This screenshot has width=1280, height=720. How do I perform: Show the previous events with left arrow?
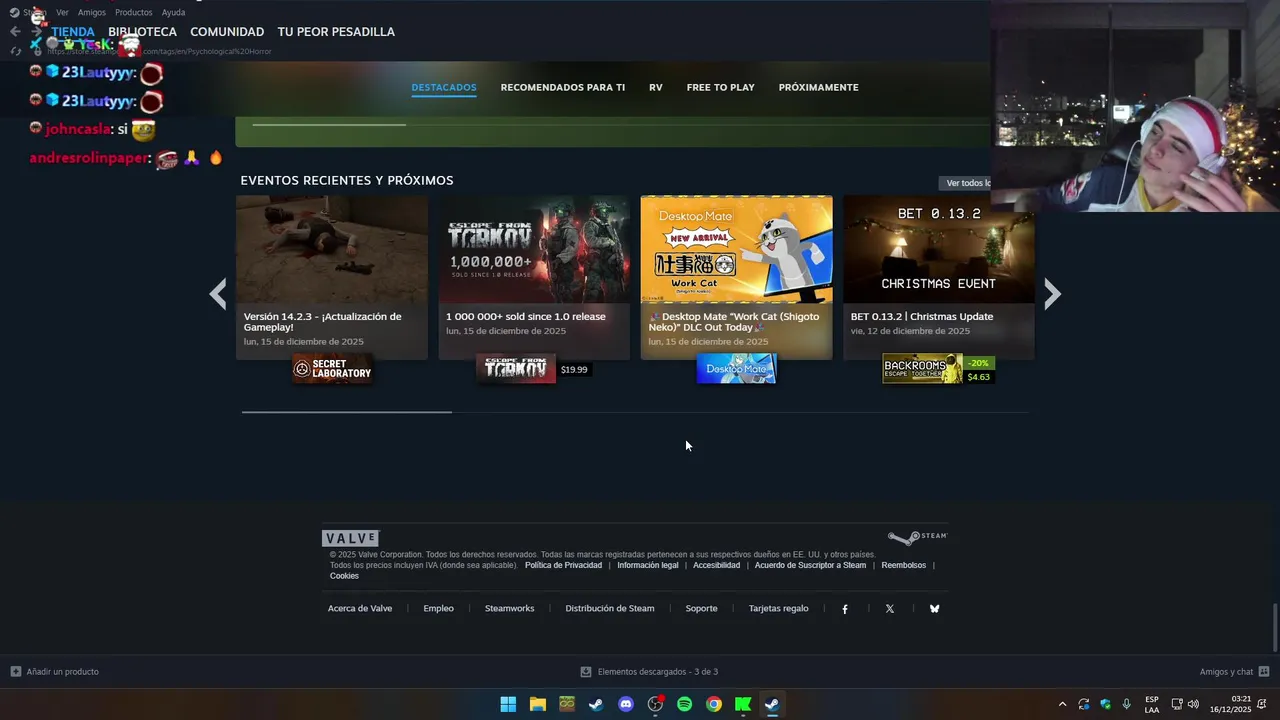[218, 294]
